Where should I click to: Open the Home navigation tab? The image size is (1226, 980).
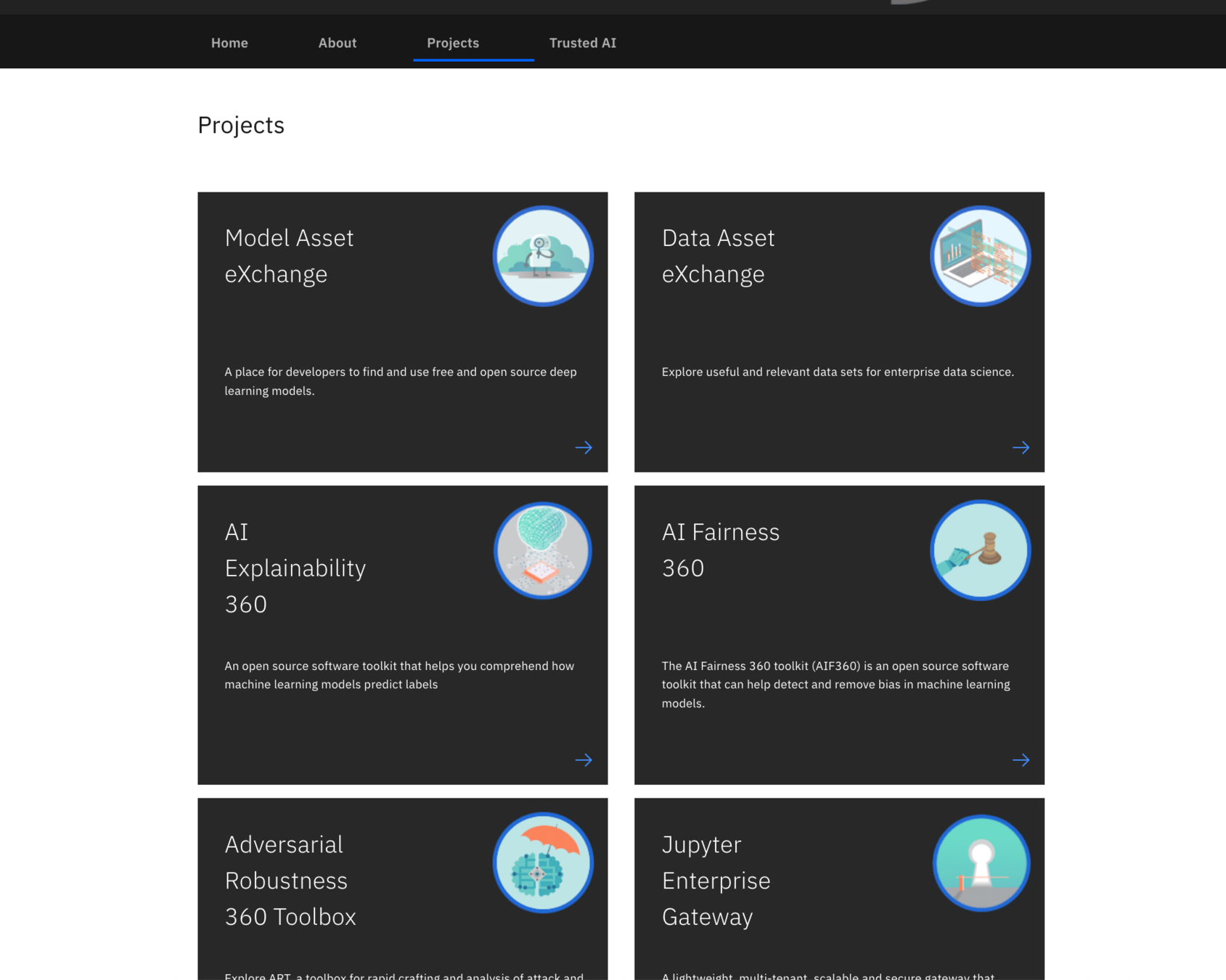[229, 43]
